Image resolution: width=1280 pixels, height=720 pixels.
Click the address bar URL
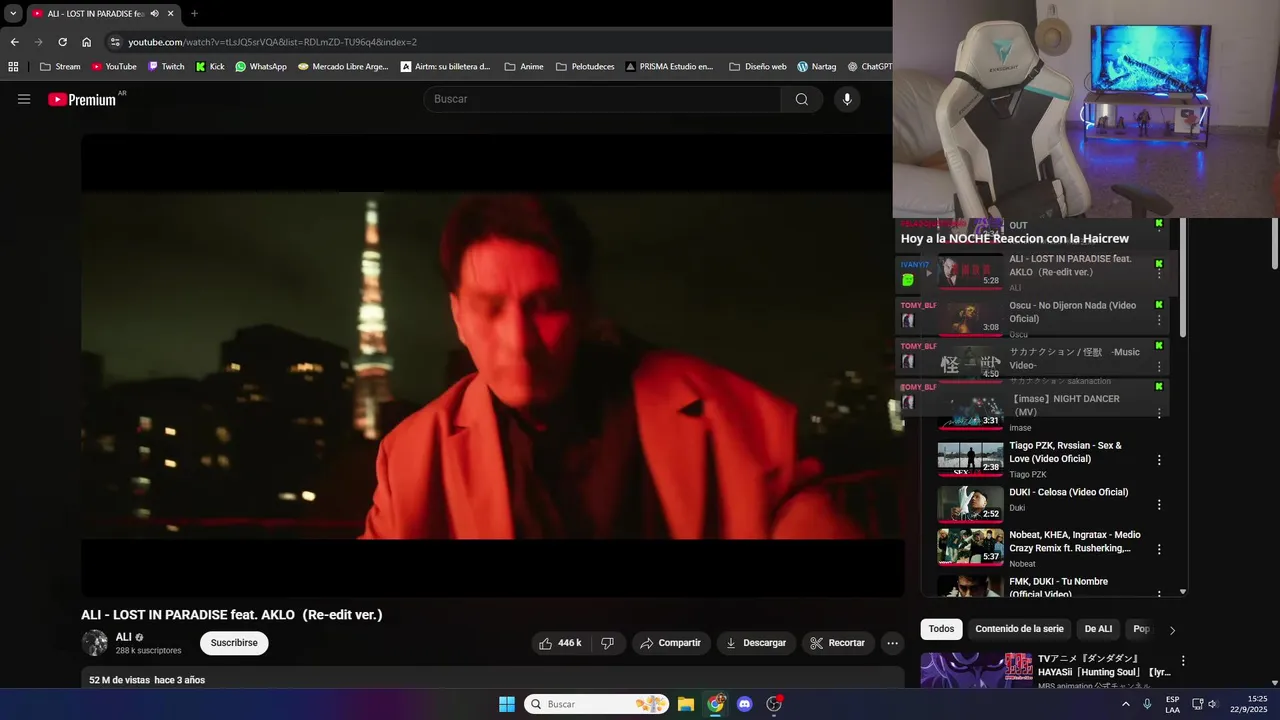pyautogui.click(x=272, y=42)
